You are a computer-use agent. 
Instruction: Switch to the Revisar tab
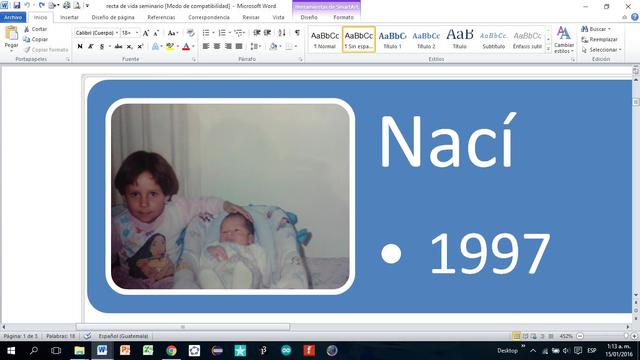[x=251, y=17]
